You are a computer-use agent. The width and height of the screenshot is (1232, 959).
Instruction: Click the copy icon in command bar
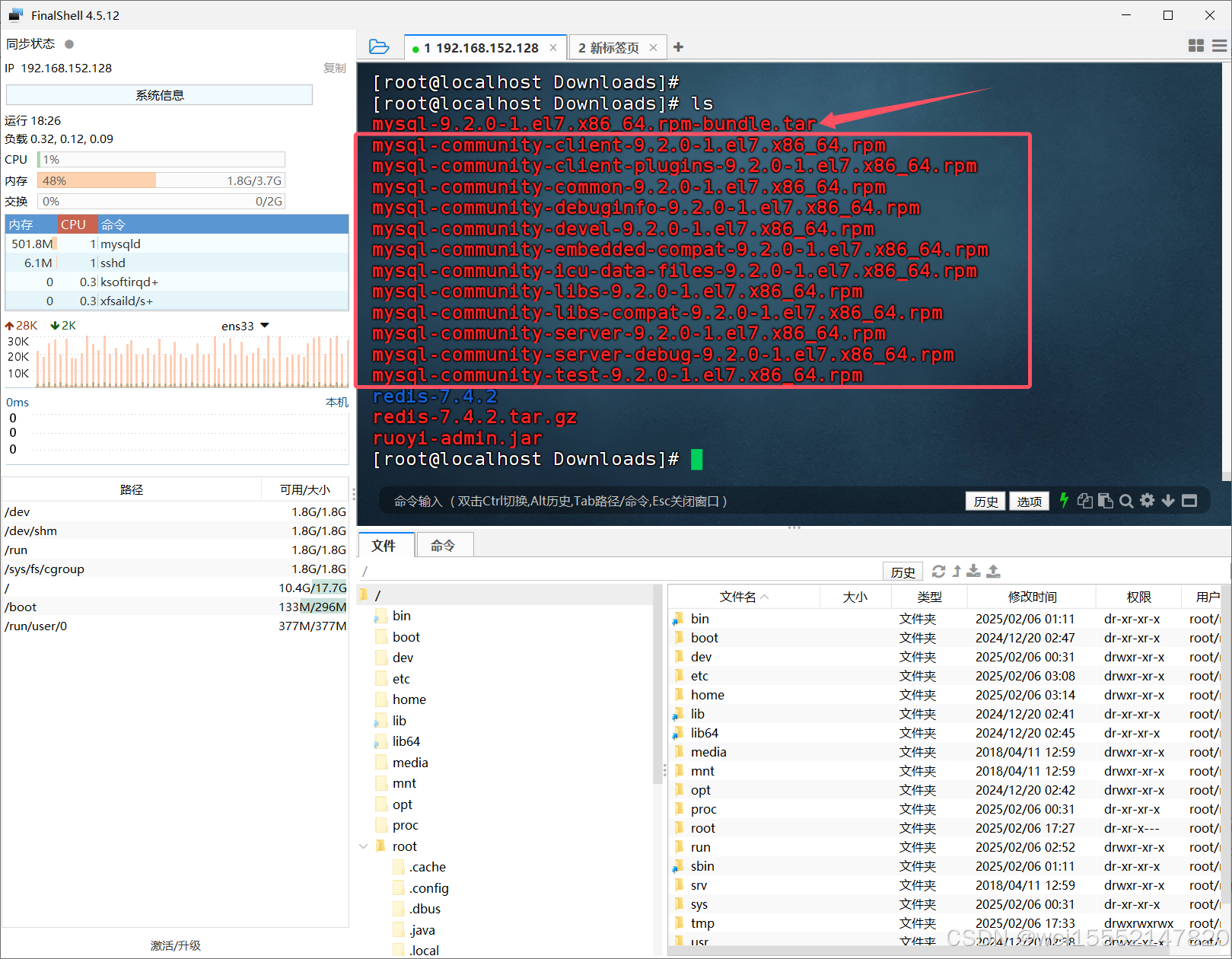(x=1085, y=500)
